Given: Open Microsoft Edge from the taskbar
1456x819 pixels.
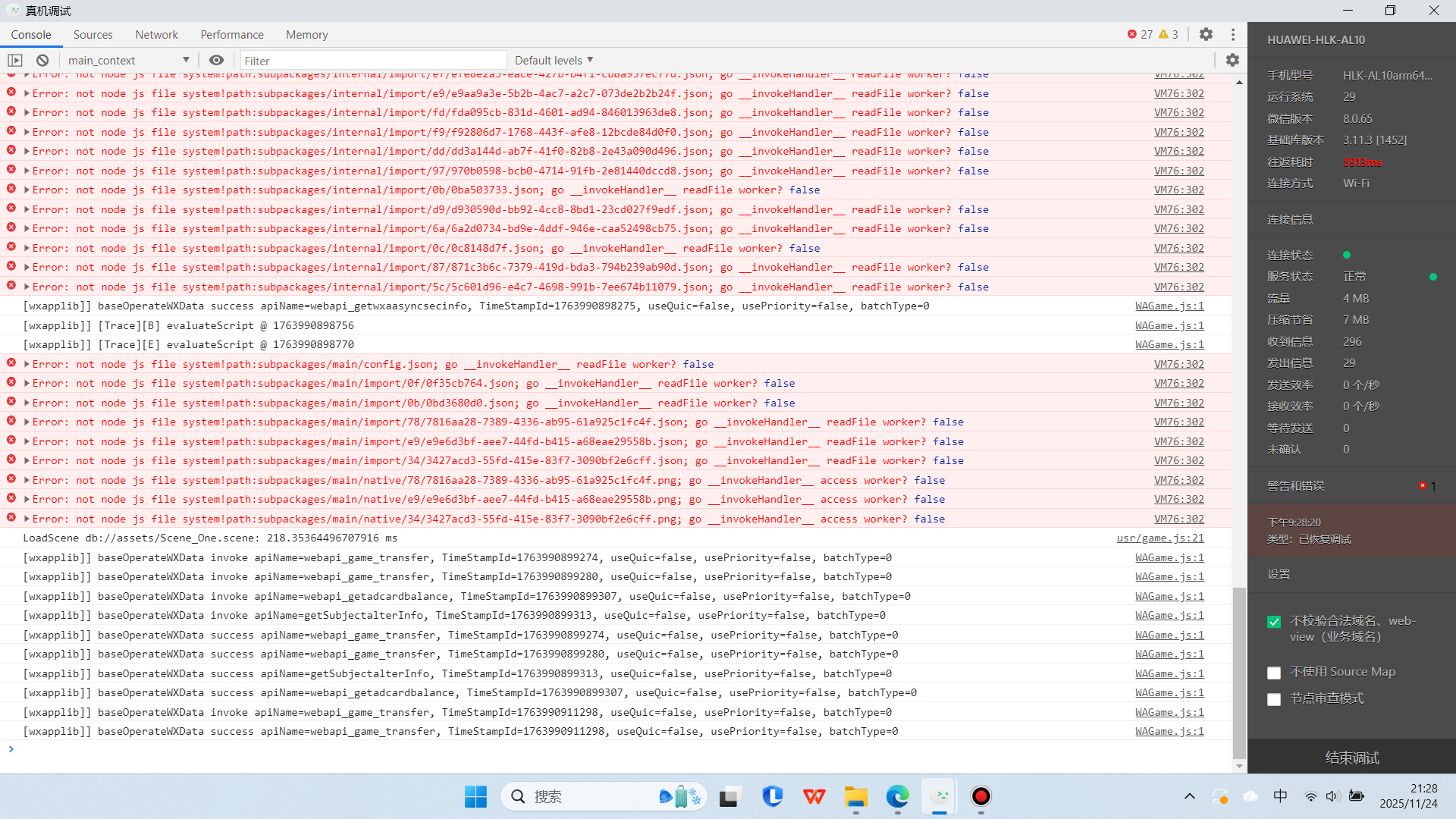Looking at the screenshot, I should click(x=897, y=796).
